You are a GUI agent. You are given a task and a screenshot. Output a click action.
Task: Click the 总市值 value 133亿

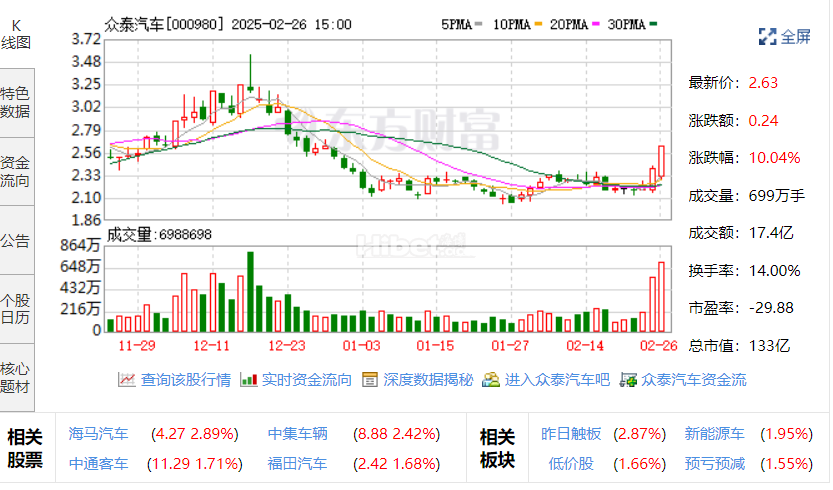click(769, 346)
